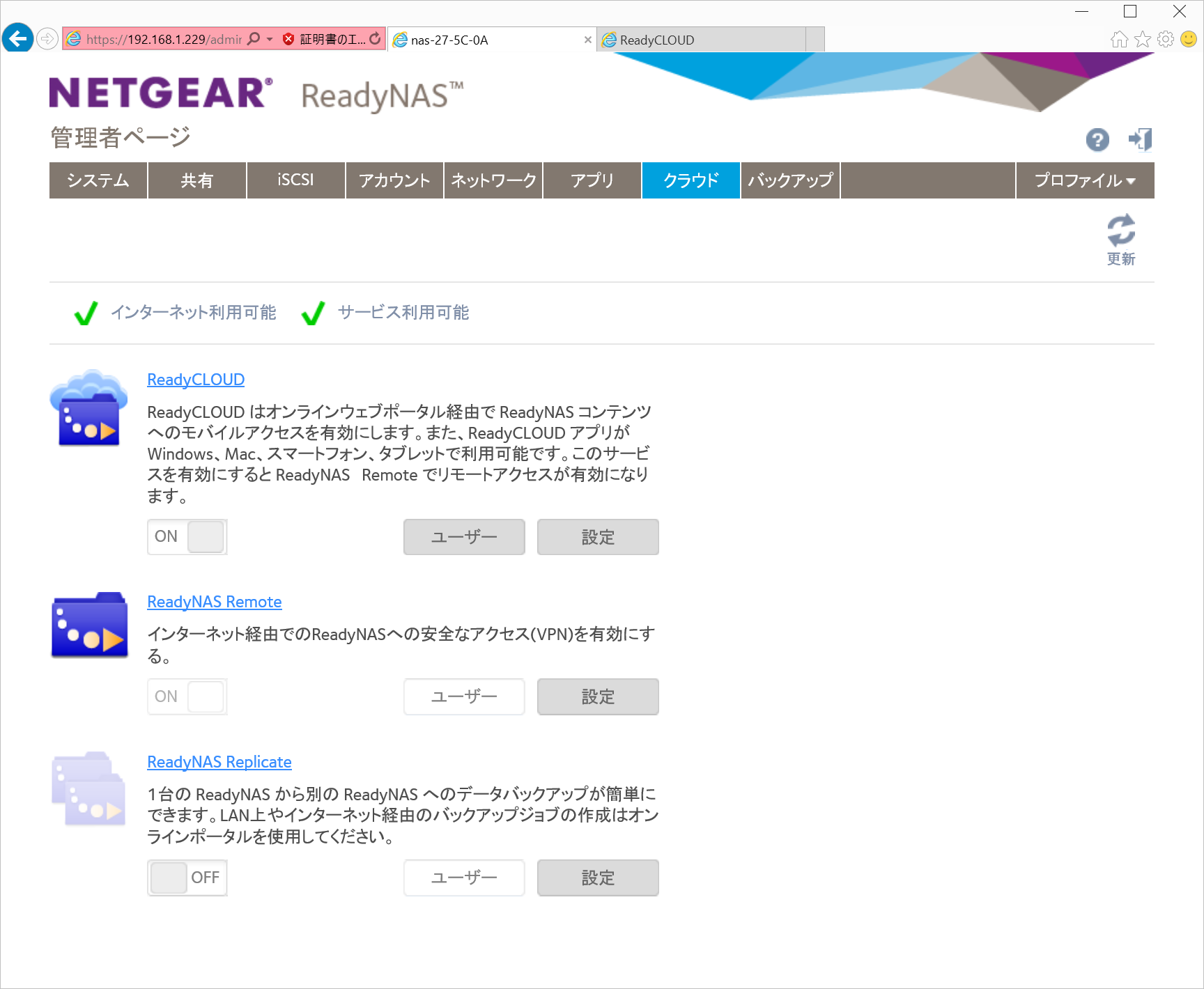Click the ReadyNAS Remote folder icon
Viewport: 1204px width, 989px height.
pyautogui.click(x=89, y=625)
